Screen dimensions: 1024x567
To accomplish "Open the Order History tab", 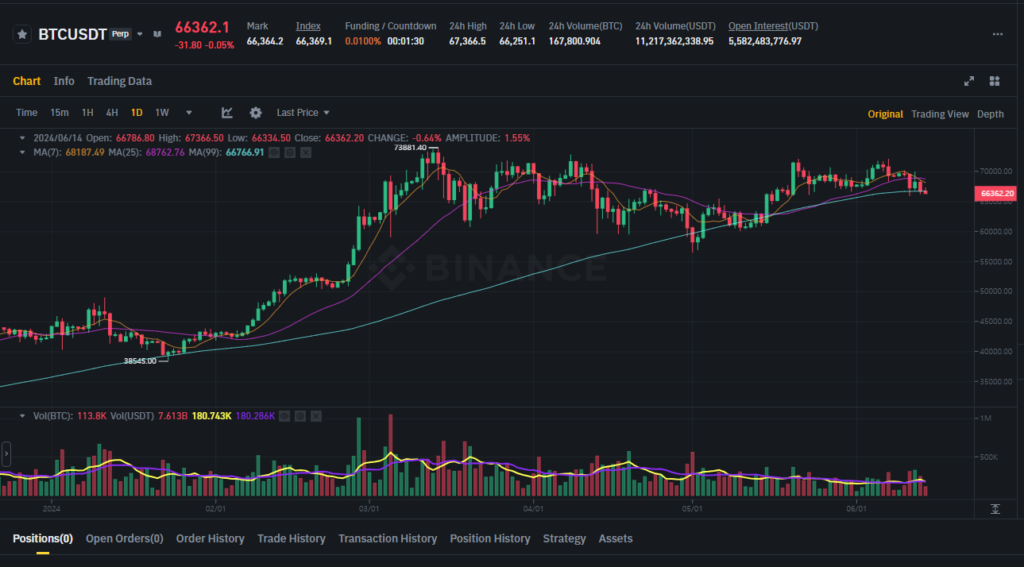I will tap(210, 538).
